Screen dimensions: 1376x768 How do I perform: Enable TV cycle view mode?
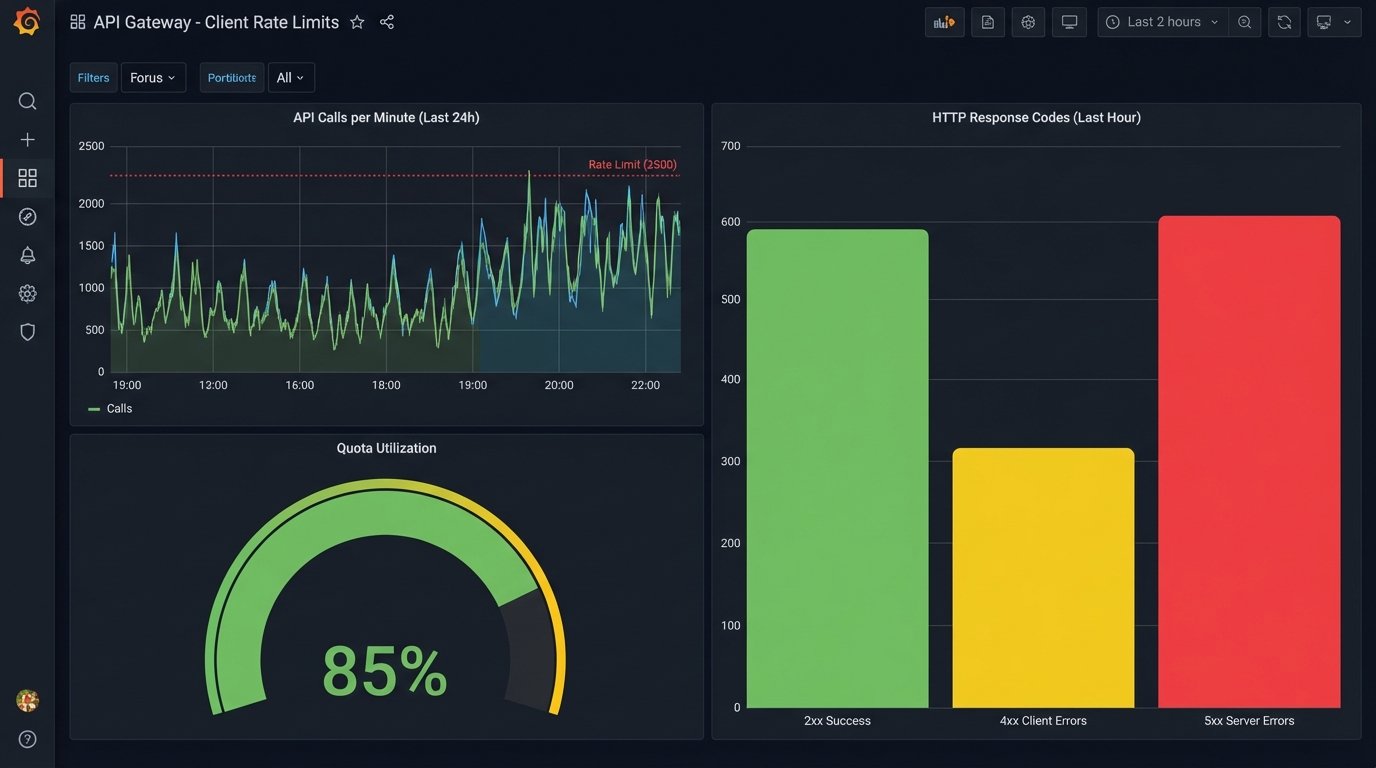(1069, 21)
